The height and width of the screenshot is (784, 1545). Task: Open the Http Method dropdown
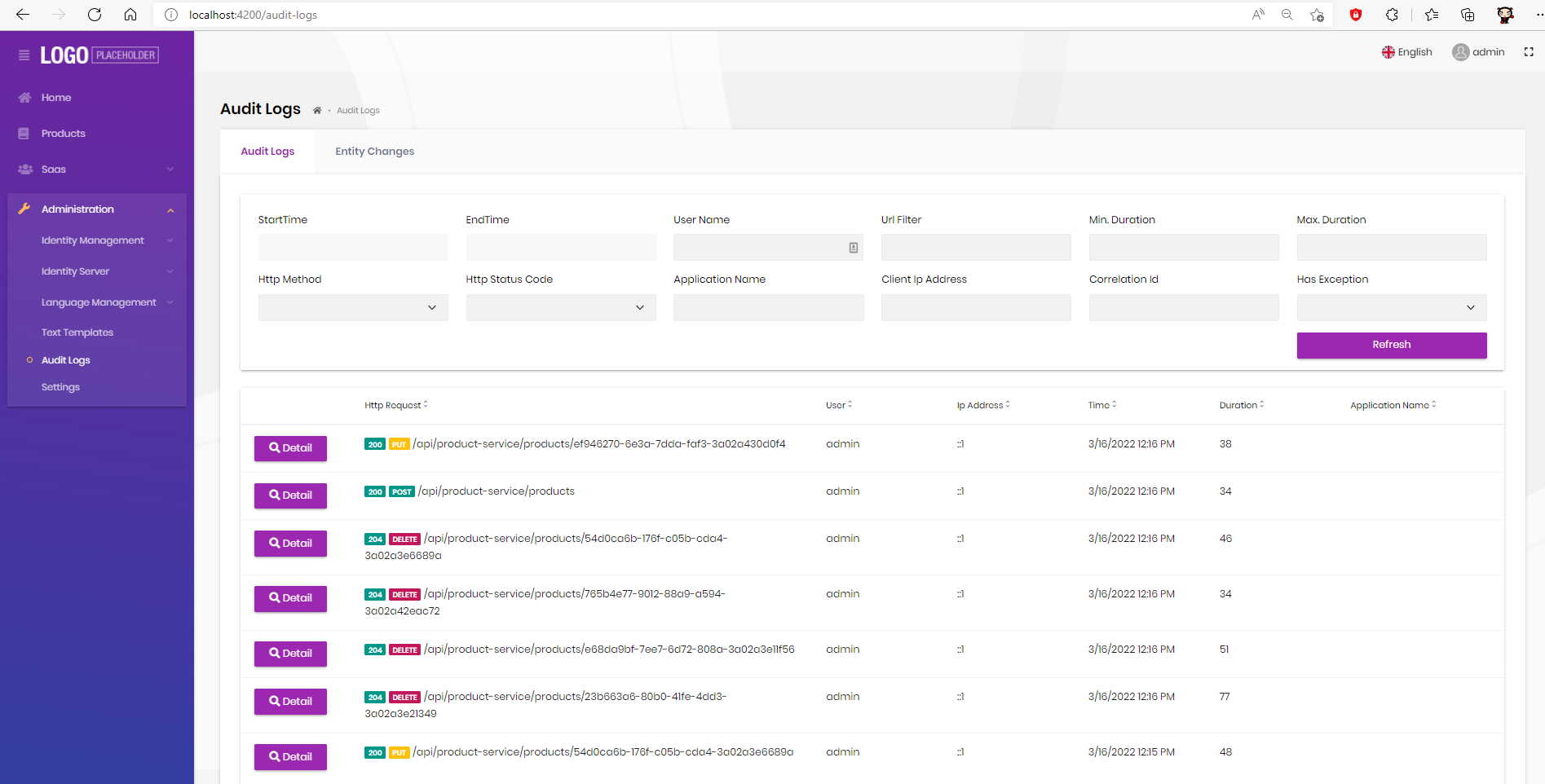tap(352, 307)
